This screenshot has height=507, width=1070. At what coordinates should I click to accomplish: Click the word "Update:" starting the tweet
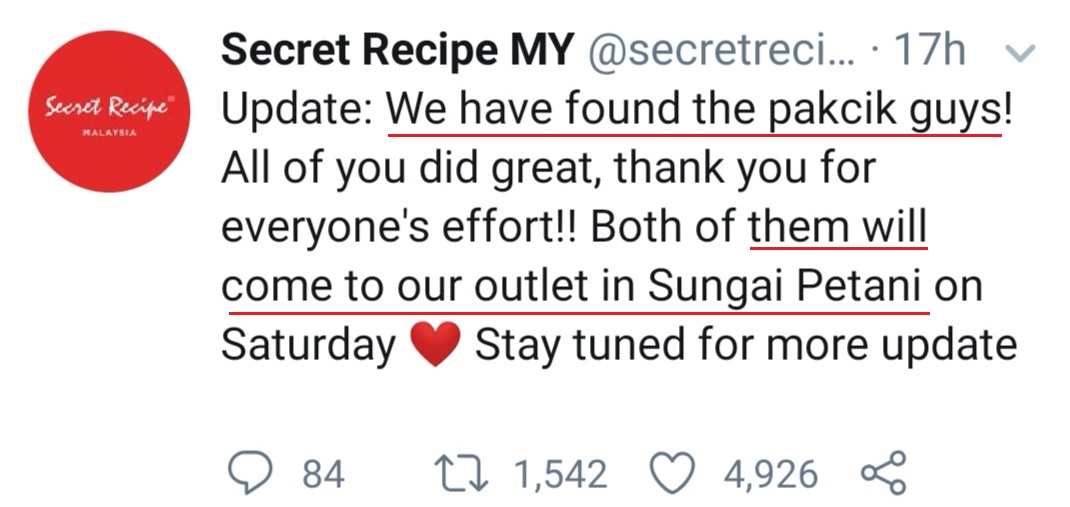click(297, 111)
